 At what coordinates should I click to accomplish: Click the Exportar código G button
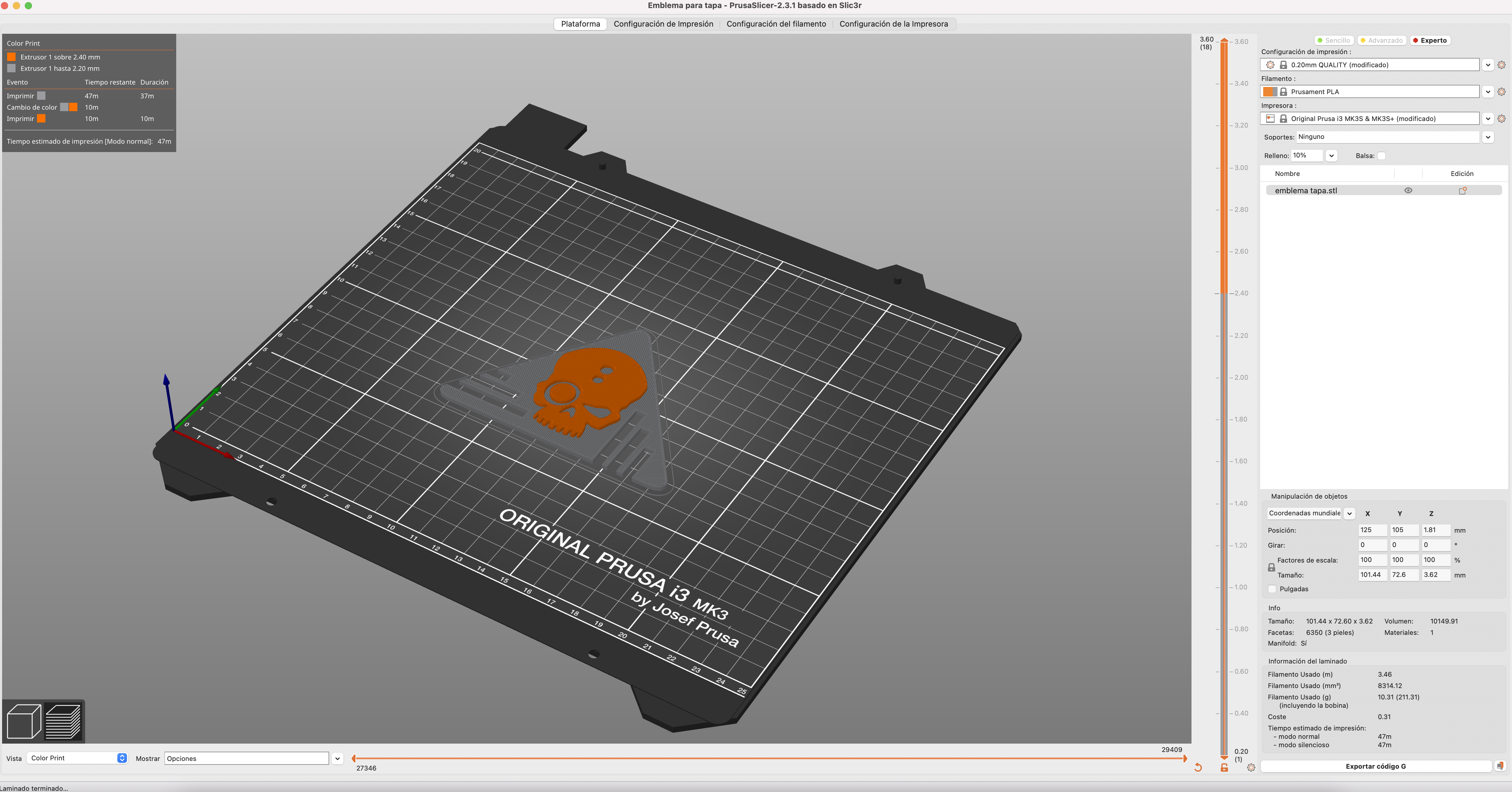(1375, 766)
